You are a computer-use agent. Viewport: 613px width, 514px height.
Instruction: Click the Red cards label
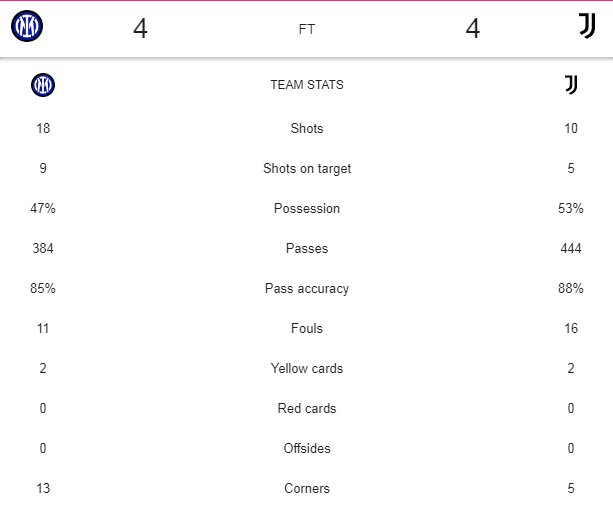[307, 408]
